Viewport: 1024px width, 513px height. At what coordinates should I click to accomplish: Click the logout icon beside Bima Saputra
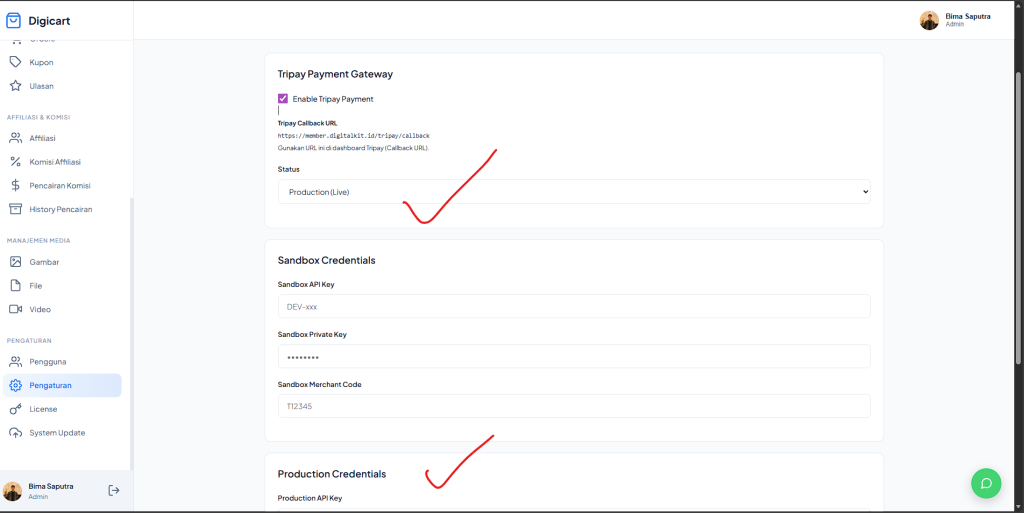coord(114,490)
